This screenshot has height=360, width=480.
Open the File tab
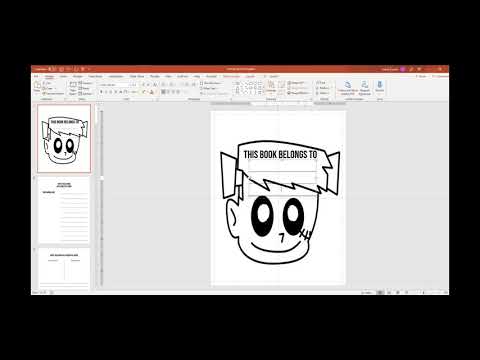36,76
